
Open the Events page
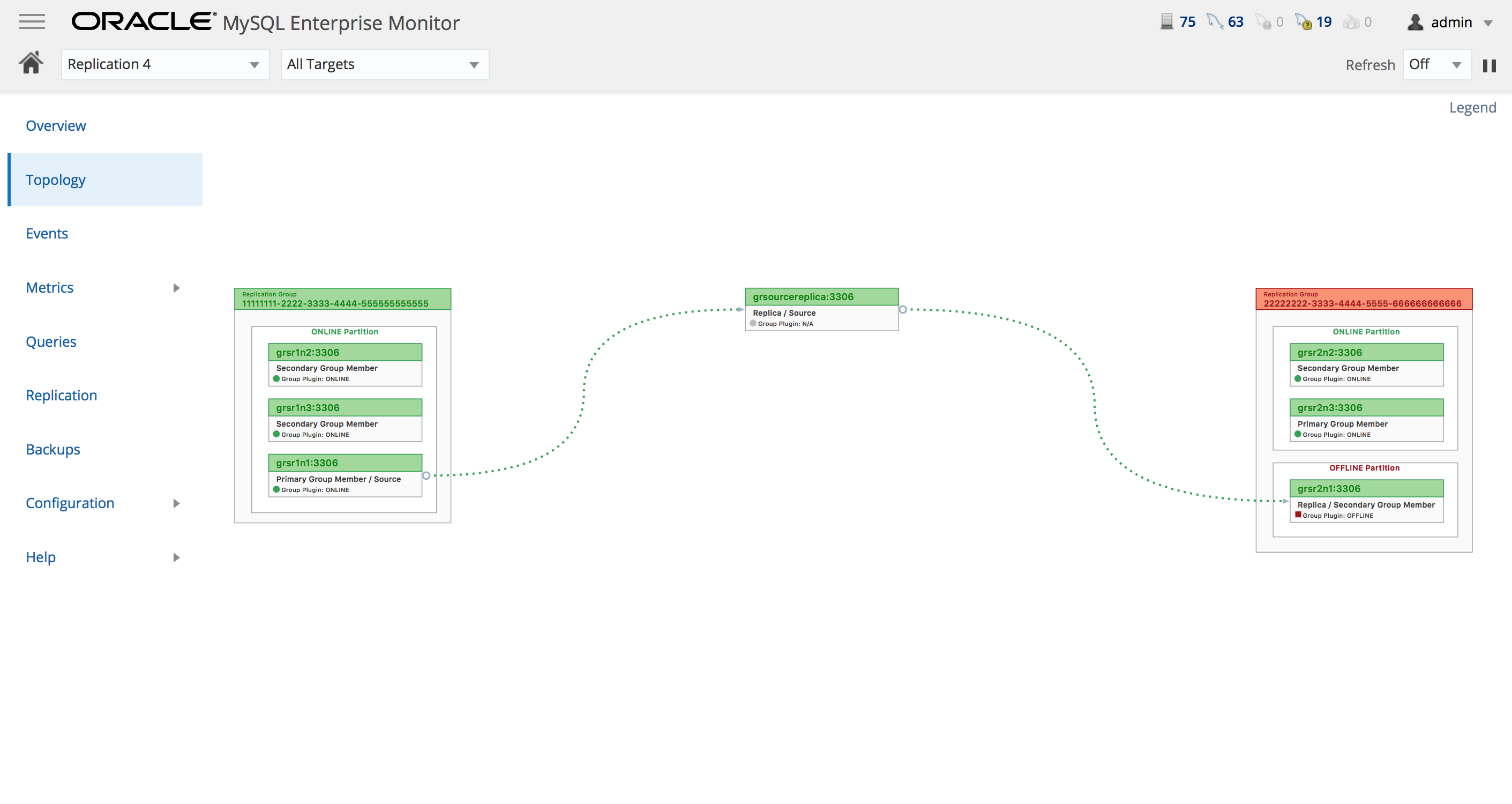coord(47,233)
